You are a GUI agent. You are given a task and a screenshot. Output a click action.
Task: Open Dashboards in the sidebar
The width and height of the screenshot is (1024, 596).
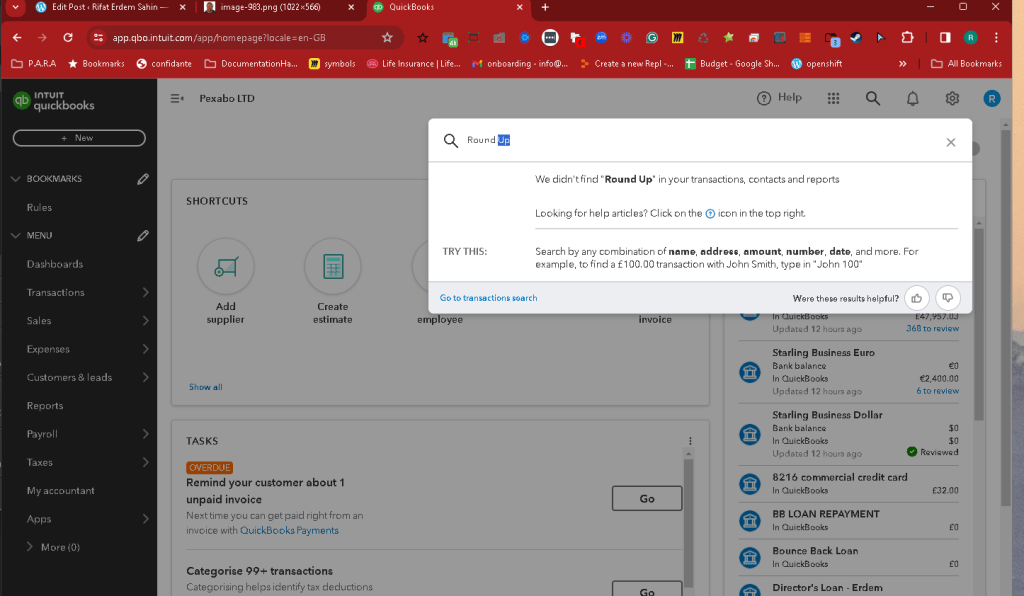pyautogui.click(x=55, y=264)
